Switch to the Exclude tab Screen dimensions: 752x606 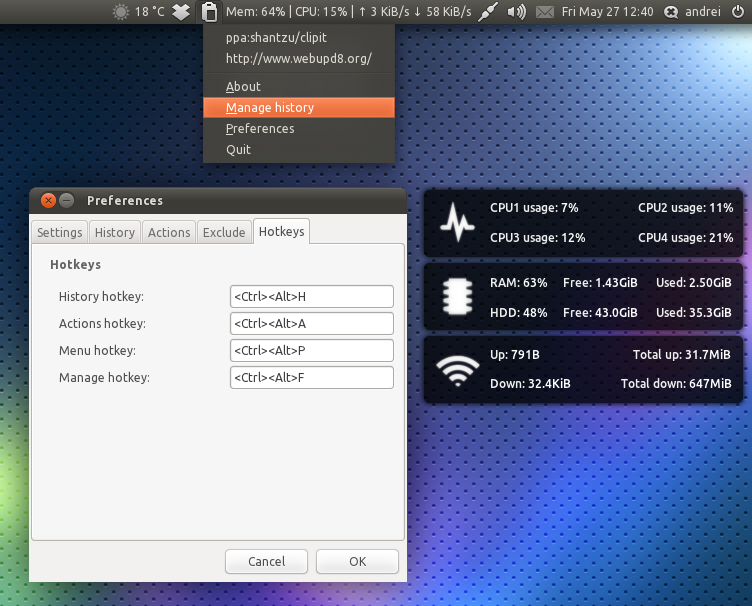click(224, 232)
